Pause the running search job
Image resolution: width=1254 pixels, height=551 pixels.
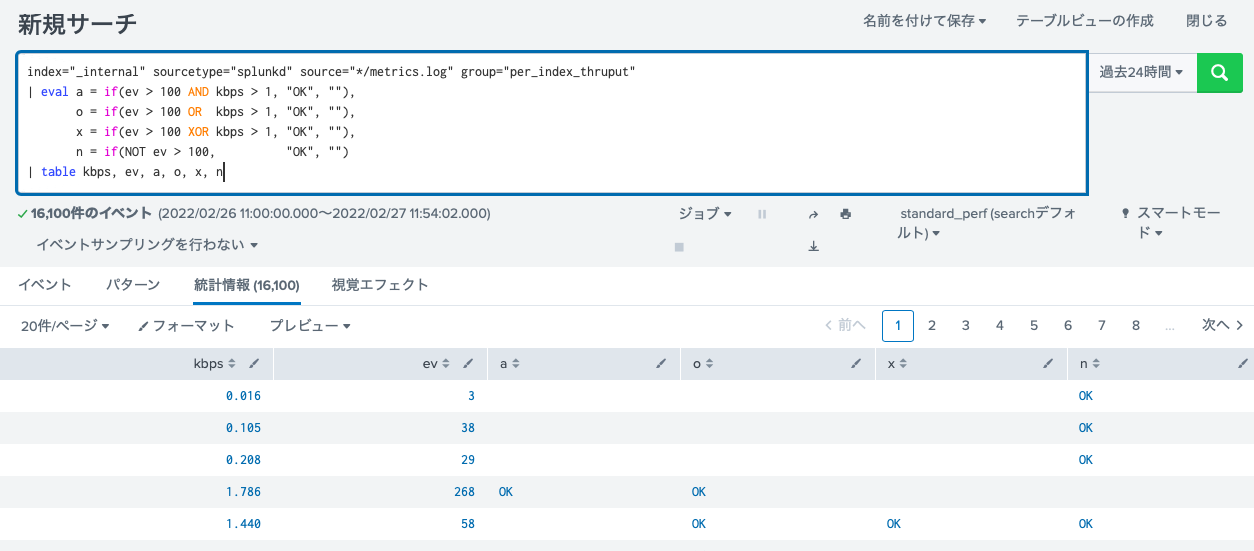pyautogui.click(x=762, y=214)
